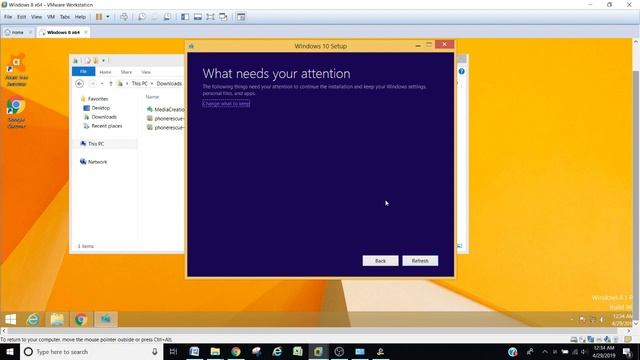Click the Cortana microphone icon
The height and width of the screenshot is (360, 640).
(155, 352)
